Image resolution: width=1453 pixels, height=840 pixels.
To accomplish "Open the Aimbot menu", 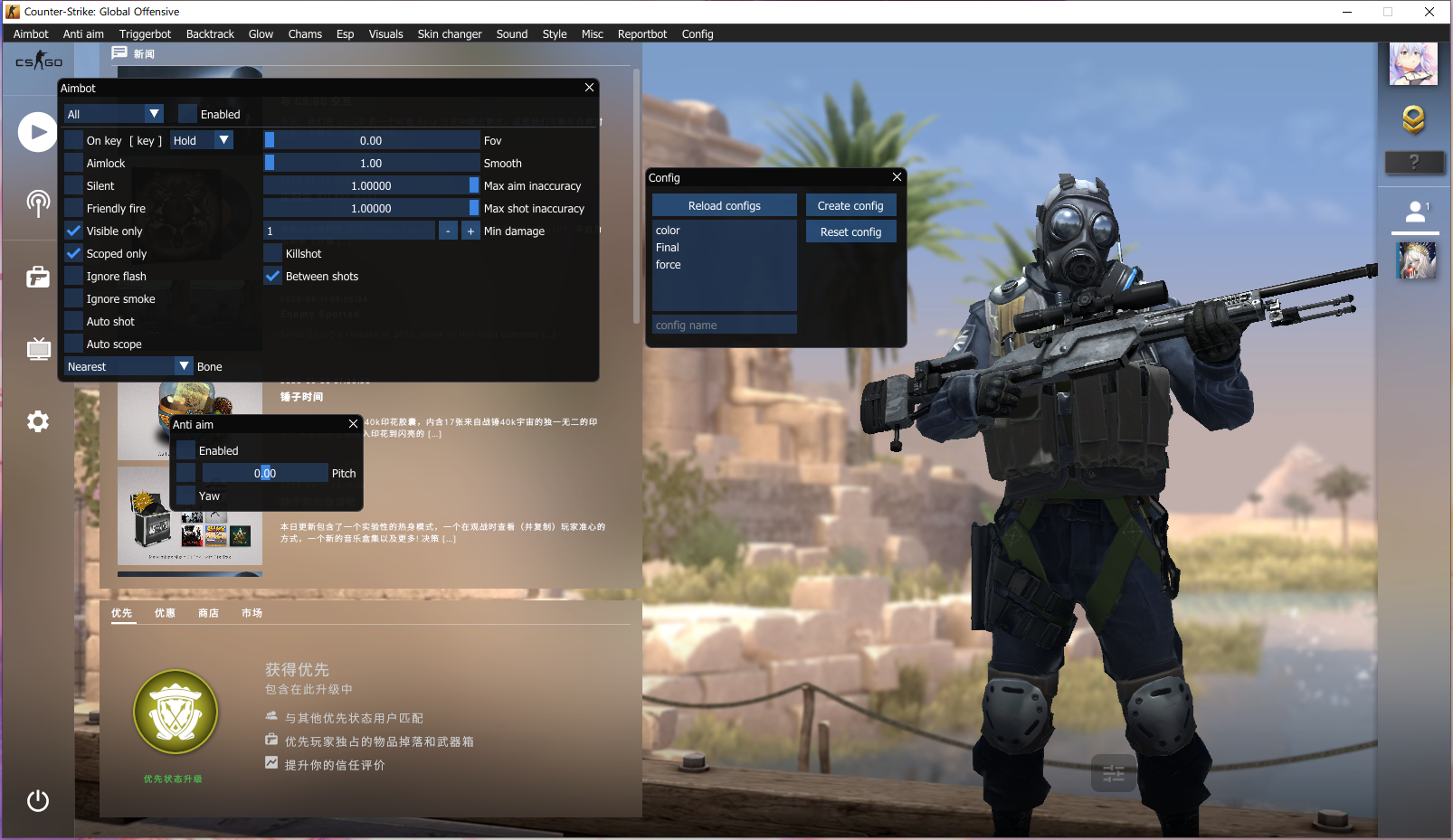I will (31, 33).
